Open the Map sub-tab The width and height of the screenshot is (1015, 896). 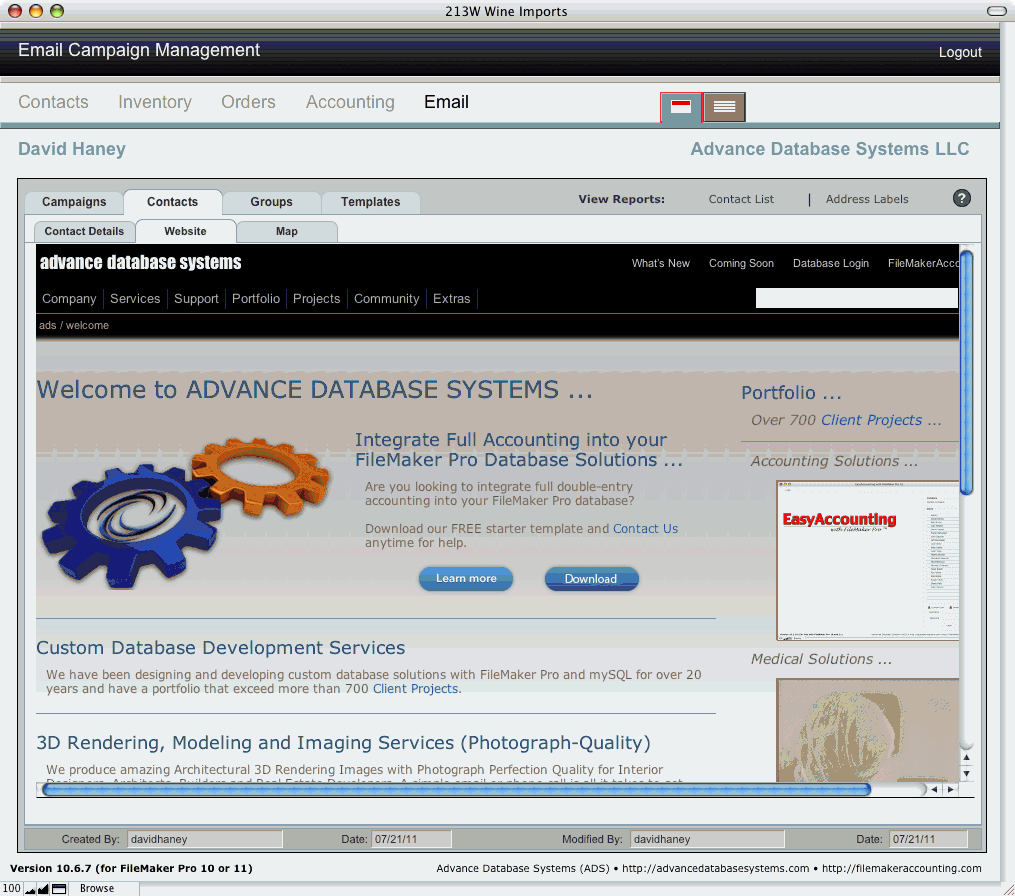[287, 231]
